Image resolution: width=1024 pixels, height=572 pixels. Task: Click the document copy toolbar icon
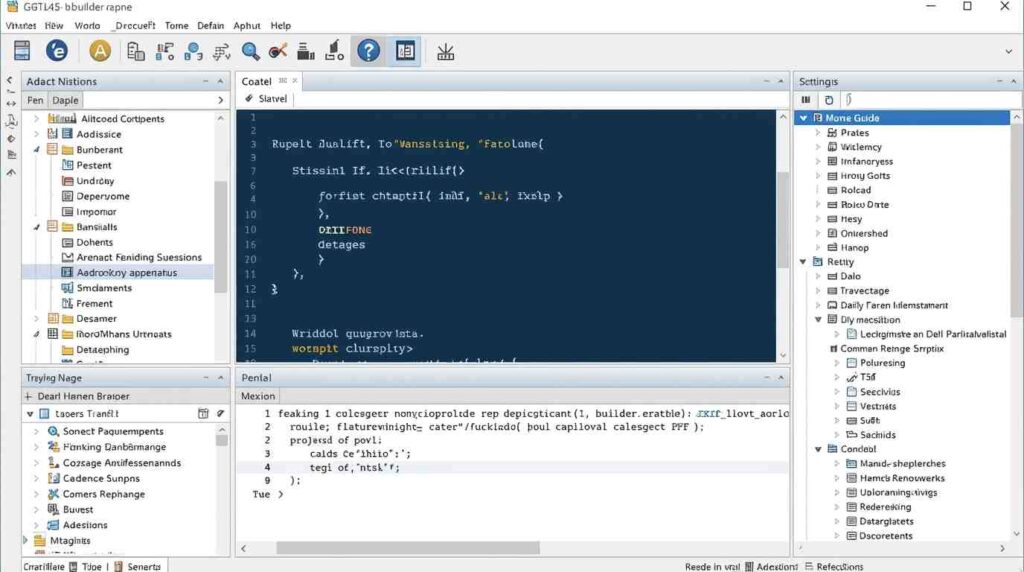(135, 51)
